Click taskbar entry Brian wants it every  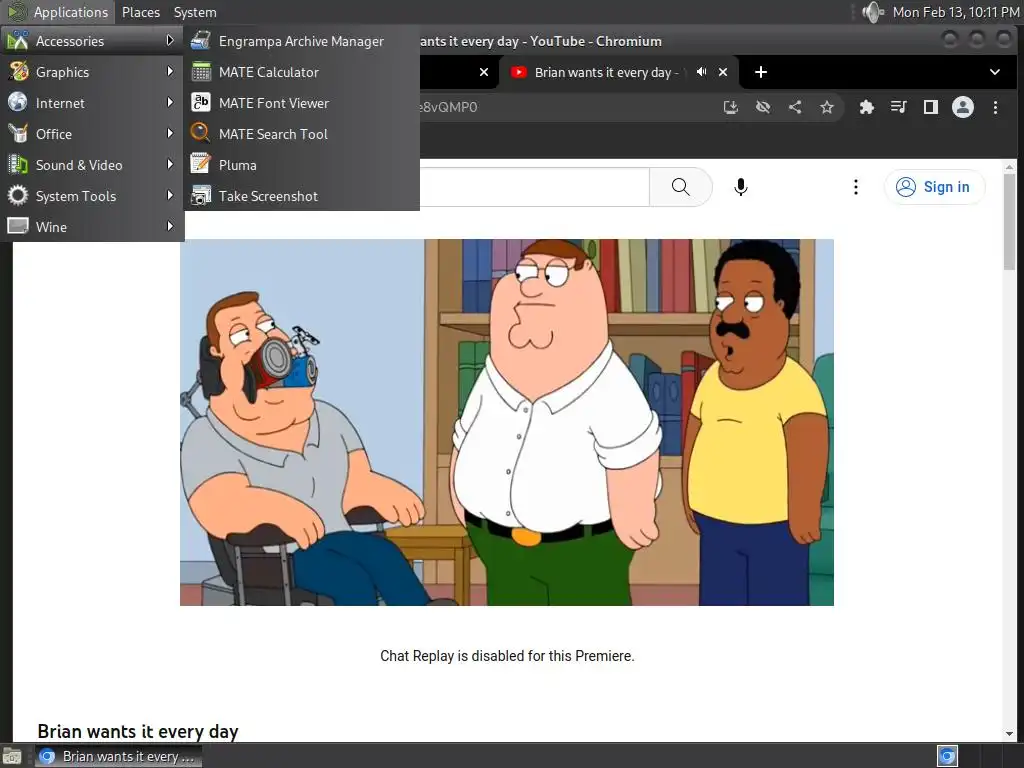click(118, 756)
